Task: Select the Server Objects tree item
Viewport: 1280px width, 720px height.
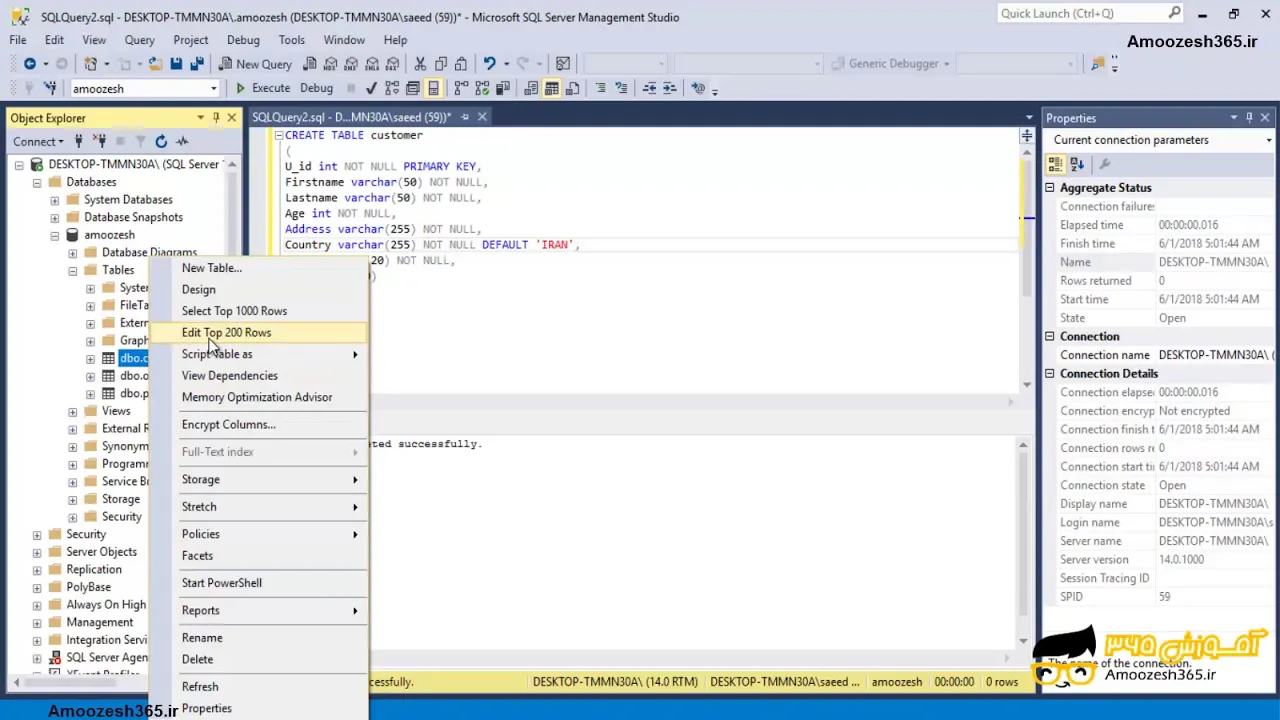Action: point(101,552)
